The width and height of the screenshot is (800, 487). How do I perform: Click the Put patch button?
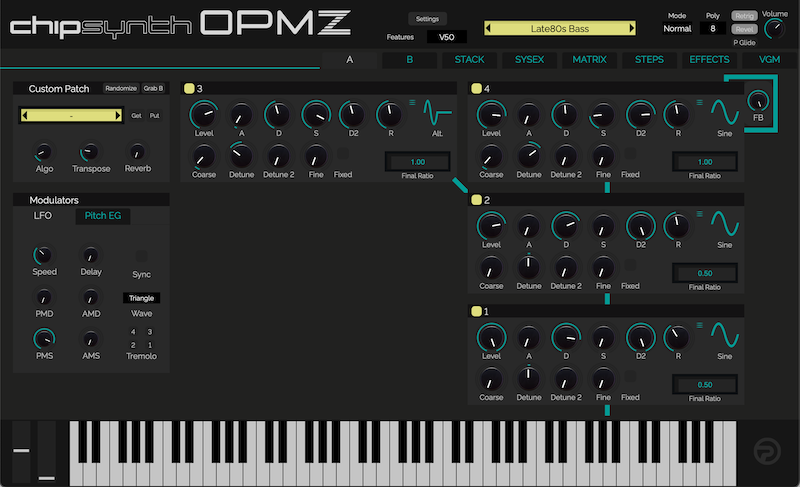pos(155,116)
